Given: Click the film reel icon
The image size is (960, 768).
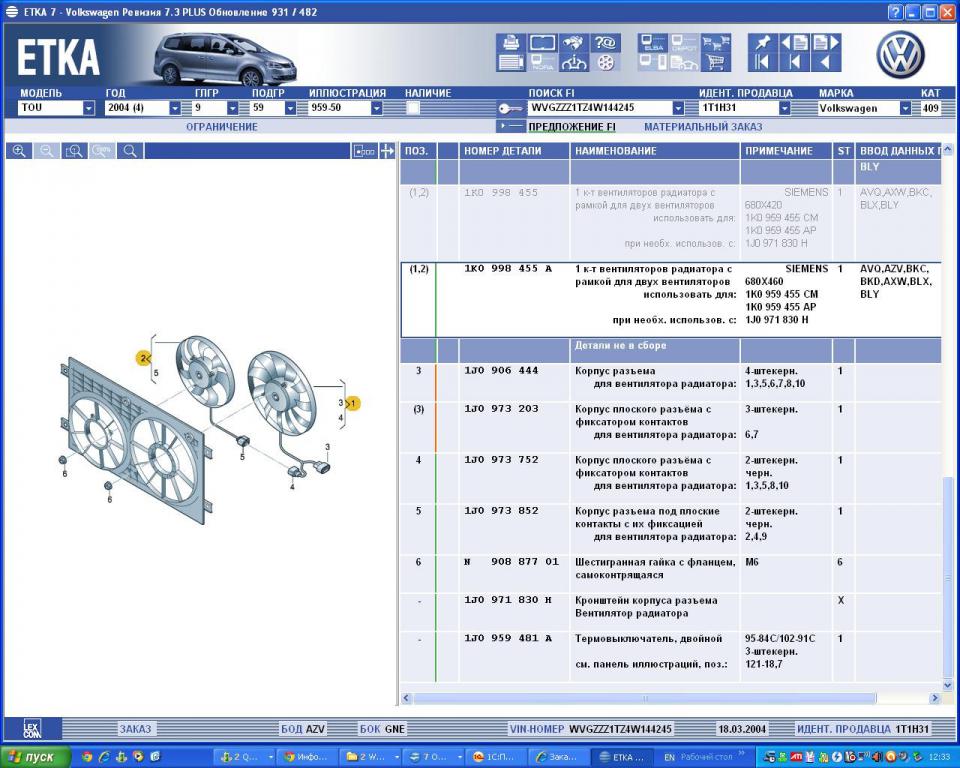Looking at the screenshot, I should (x=605, y=62).
